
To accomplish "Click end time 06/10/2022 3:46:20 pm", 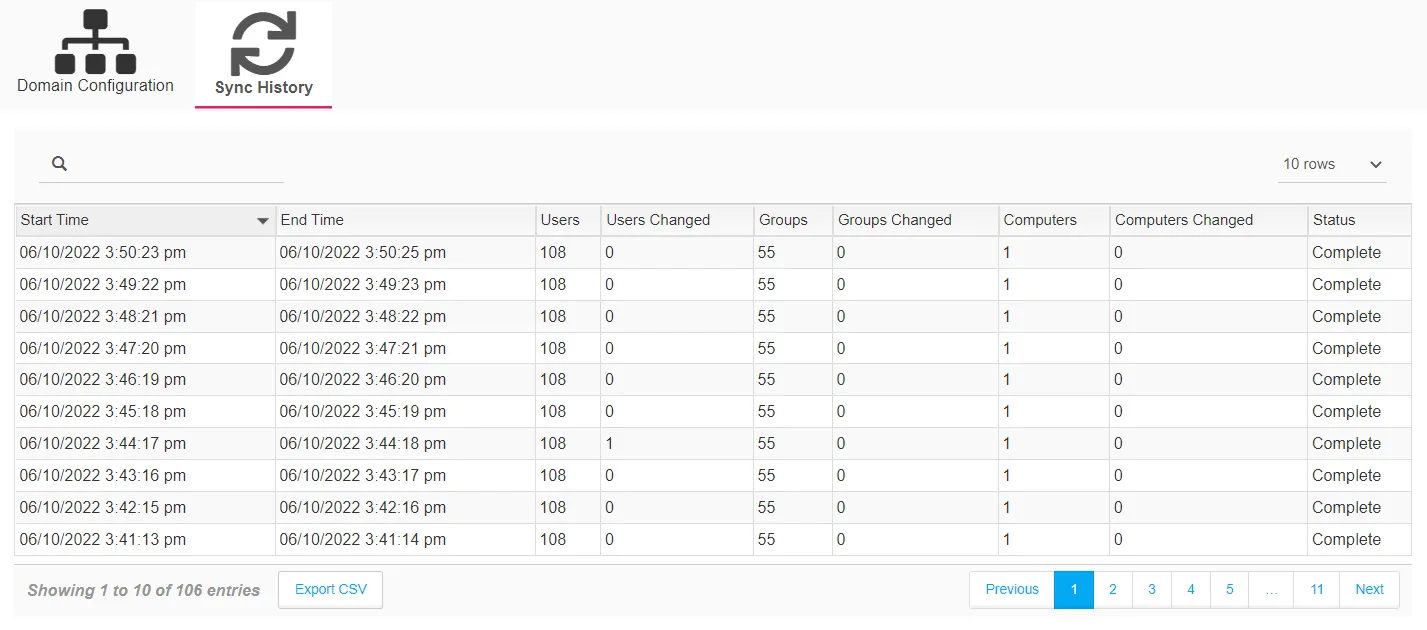I will [x=363, y=380].
